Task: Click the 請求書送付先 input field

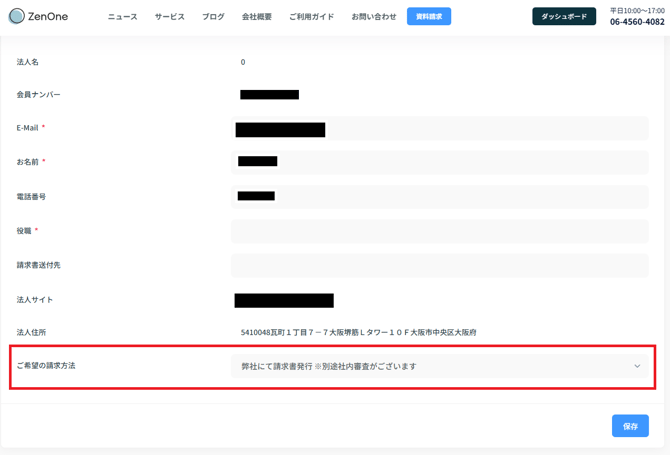Action: 440,265
